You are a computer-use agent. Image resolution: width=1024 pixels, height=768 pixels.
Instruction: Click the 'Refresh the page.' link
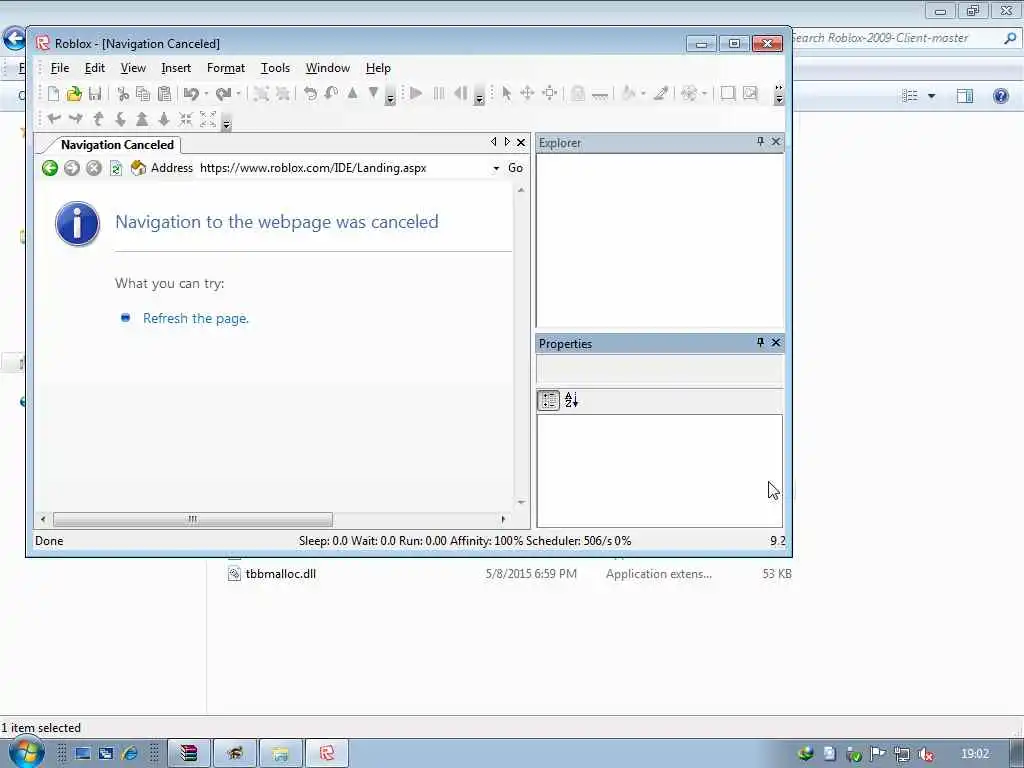click(196, 319)
